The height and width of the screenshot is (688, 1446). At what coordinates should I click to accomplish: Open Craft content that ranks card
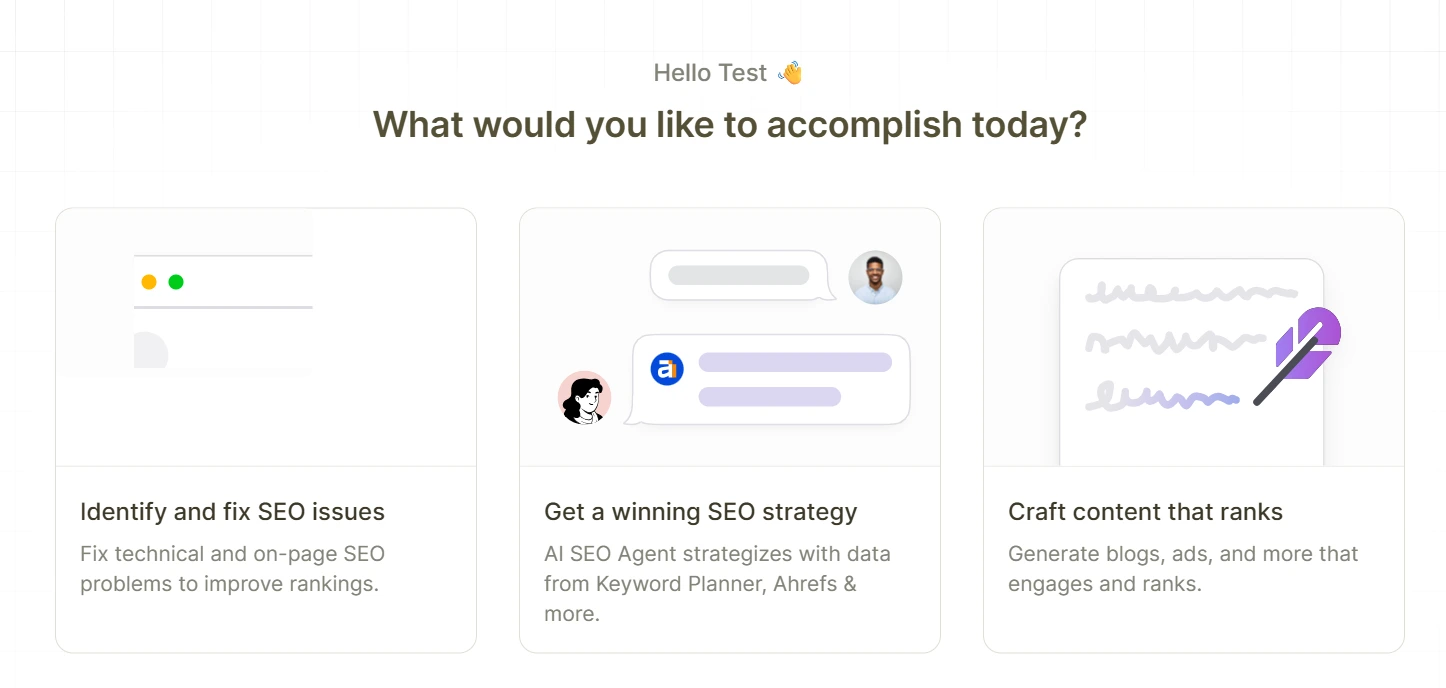[x=1194, y=430]
